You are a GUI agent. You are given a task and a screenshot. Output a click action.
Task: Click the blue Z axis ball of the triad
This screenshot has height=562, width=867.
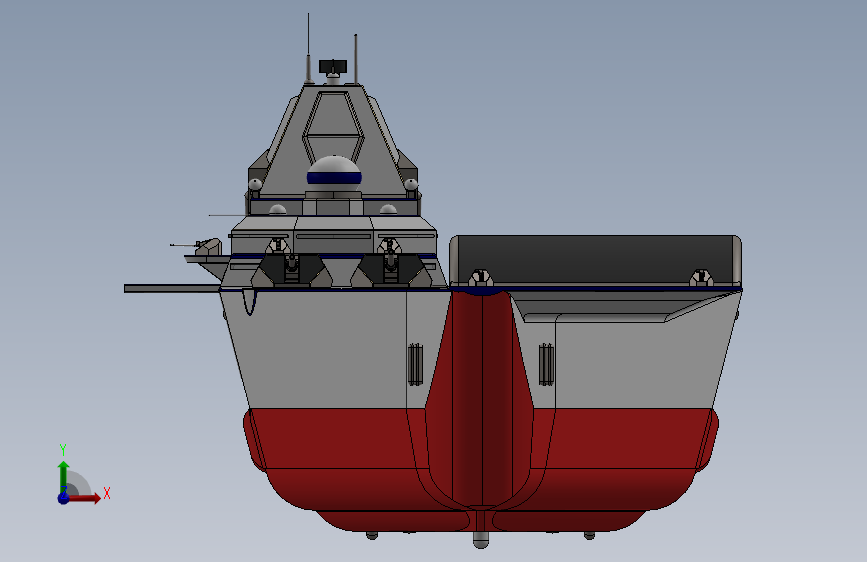pos(63,498)
